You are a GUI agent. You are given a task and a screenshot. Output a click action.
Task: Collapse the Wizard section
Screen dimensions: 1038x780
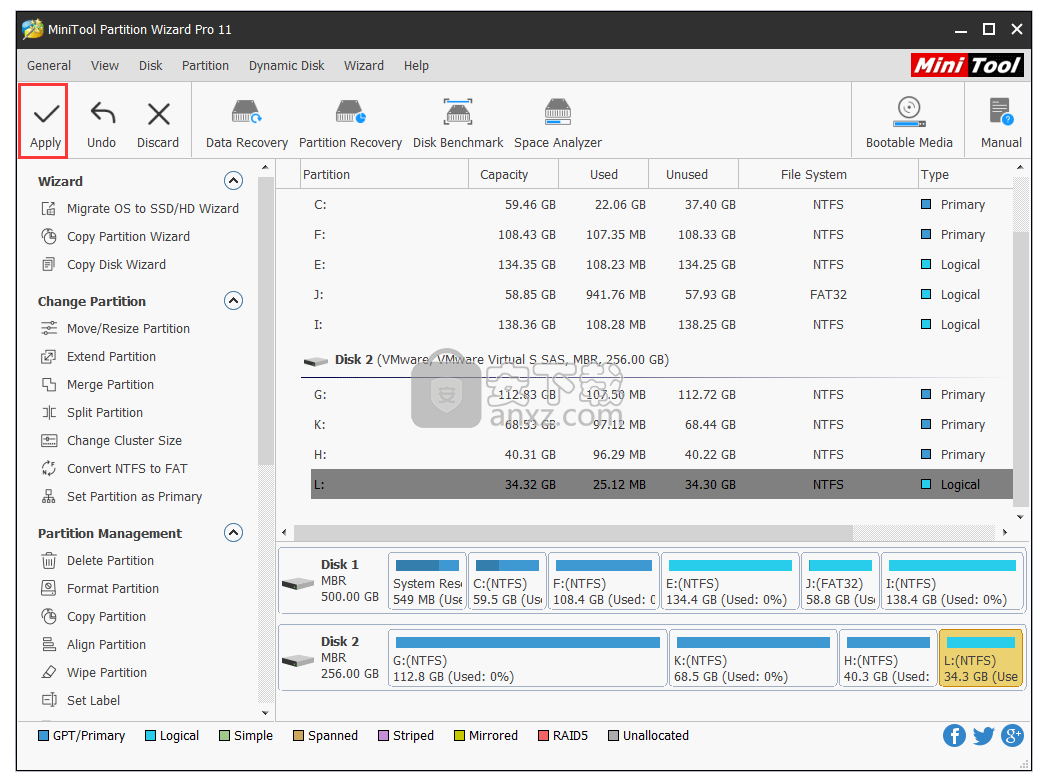(x=233, y=181)
